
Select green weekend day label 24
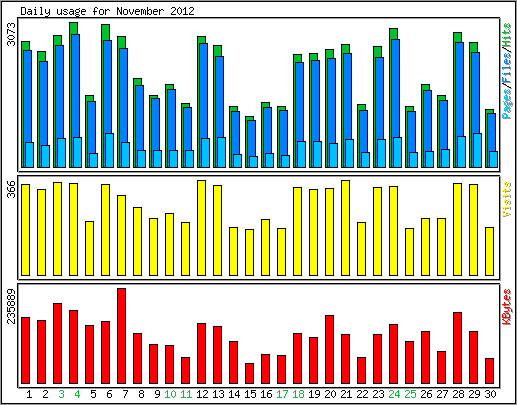[x=394, y=394]
